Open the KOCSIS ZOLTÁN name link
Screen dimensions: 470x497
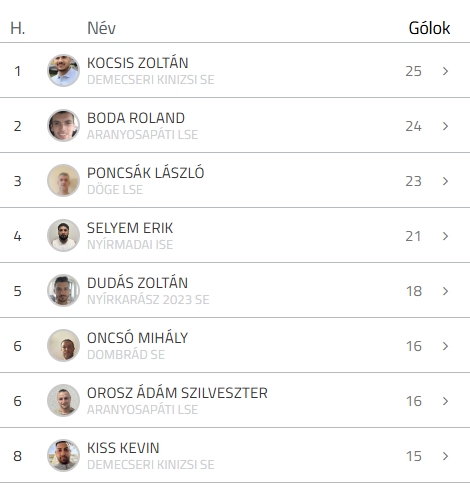click(138, 63)
